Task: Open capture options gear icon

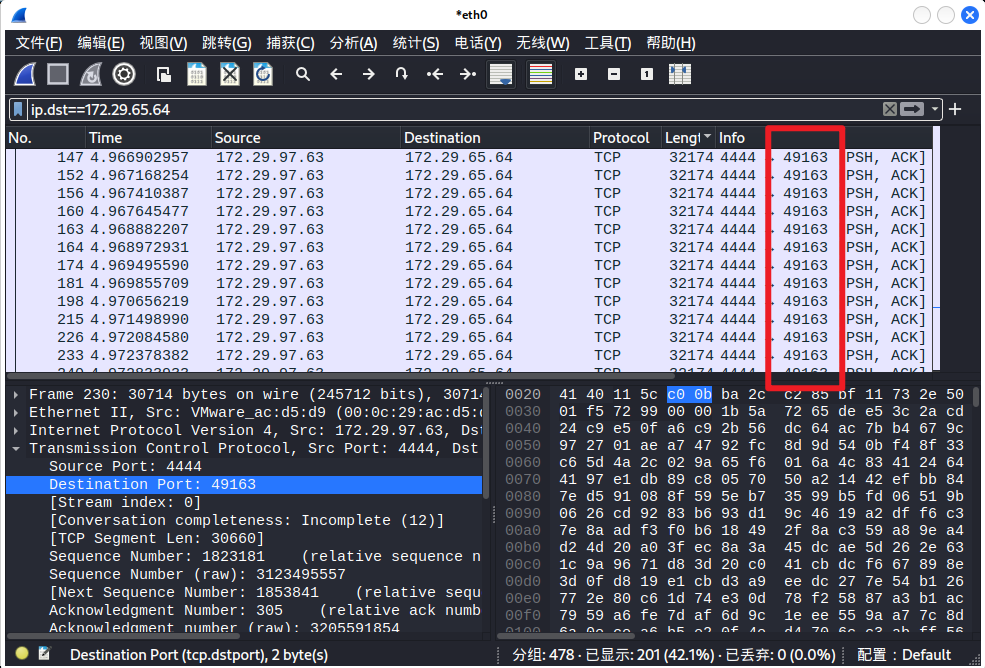Action: point(124,74)
